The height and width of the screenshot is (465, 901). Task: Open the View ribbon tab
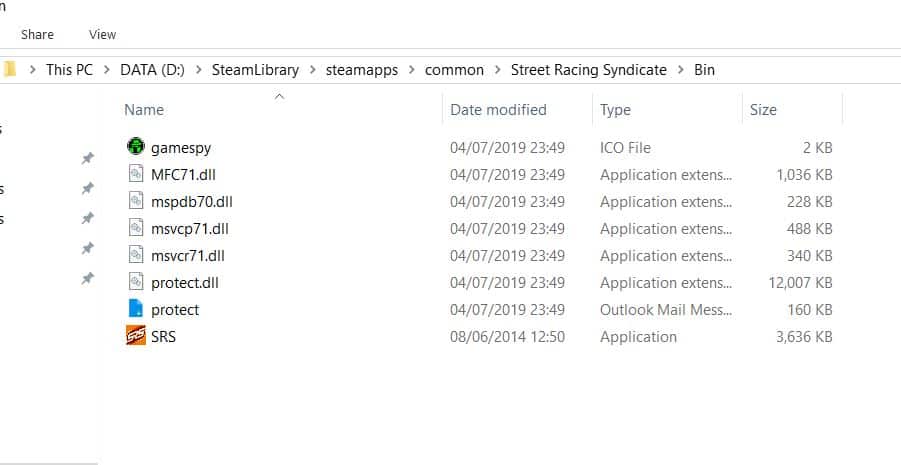coord(102,34)
